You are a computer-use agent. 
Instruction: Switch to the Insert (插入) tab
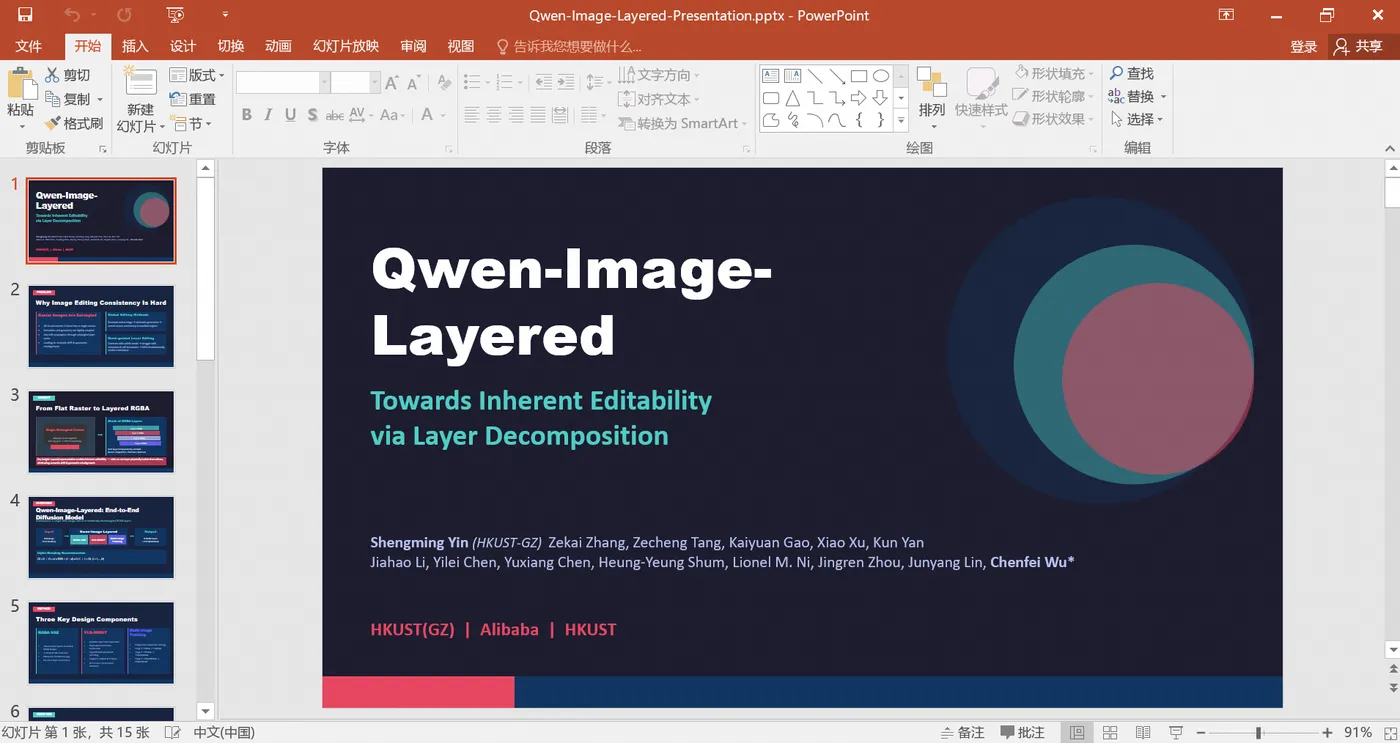click(135, 46)
